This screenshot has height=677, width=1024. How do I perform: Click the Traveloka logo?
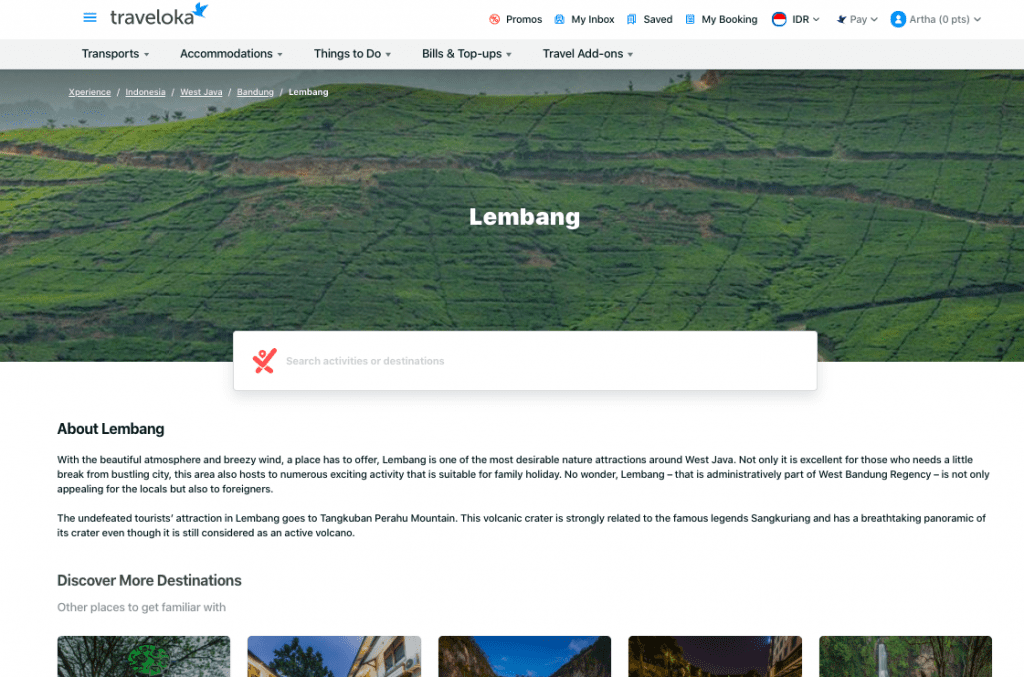[x=159, y=14]
